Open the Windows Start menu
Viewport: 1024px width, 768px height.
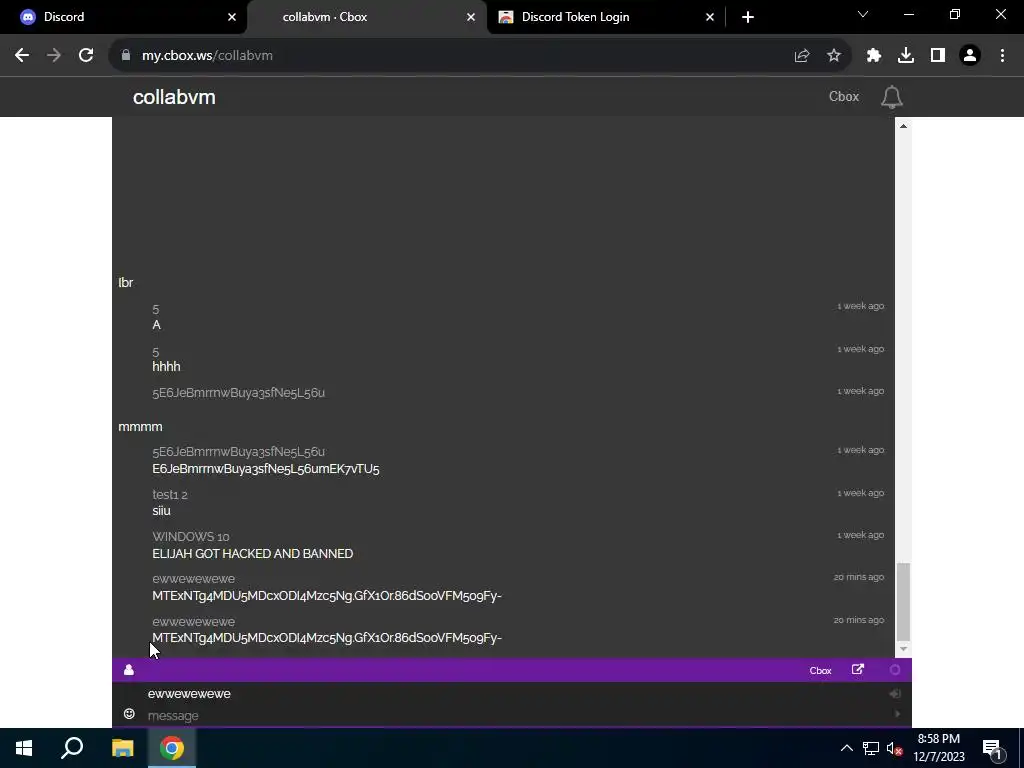click(x=24, y=748)
